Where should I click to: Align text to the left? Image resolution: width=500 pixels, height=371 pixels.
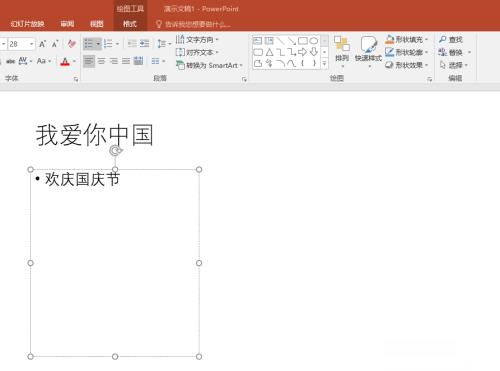pyautogui.click(x=89, y=61)
